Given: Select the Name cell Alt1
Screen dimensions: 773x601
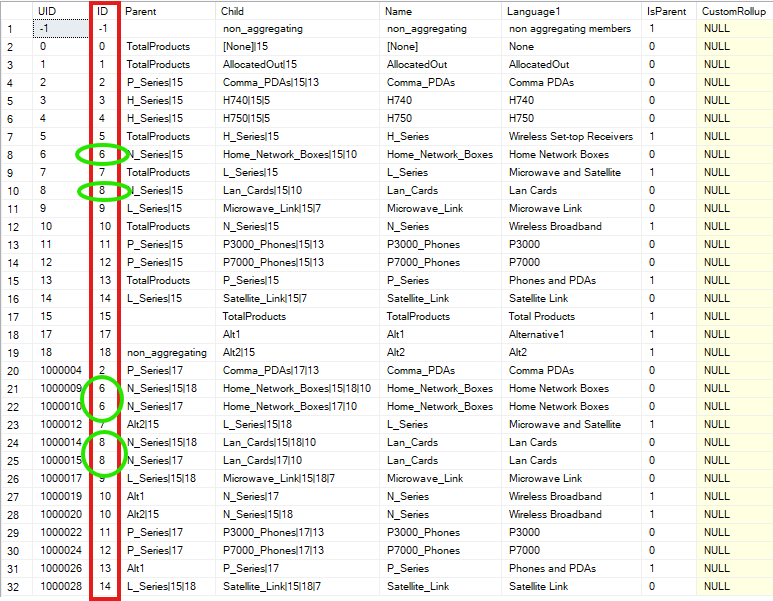Looking at the screenshot, I should [x=440, y=334].
